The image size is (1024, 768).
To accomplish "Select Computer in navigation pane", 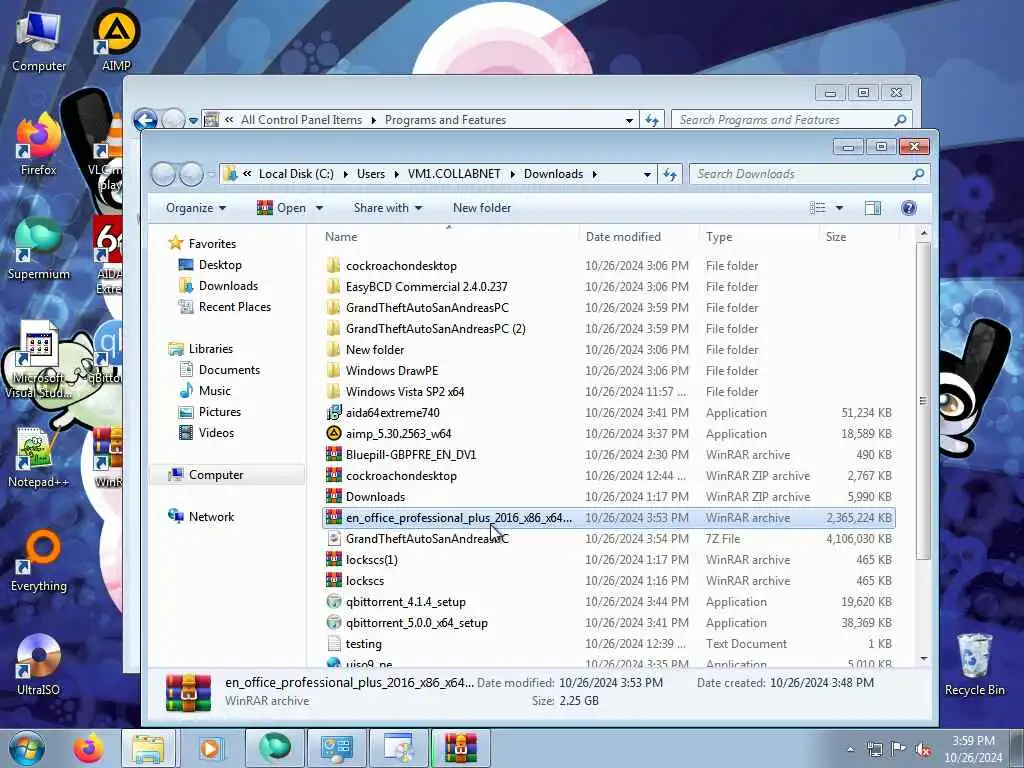I will coord(216,475).
